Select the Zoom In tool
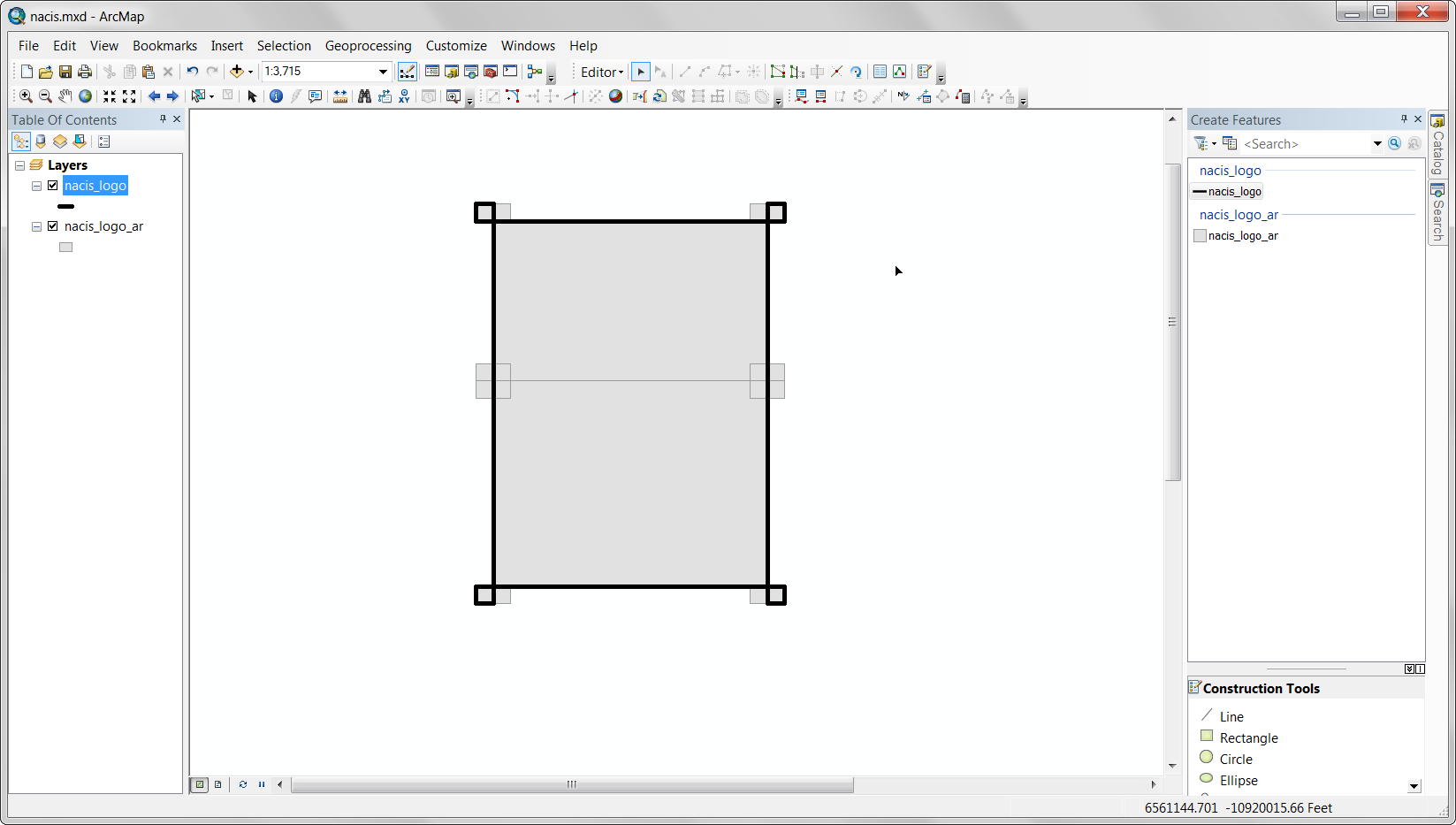 [26, 96]
